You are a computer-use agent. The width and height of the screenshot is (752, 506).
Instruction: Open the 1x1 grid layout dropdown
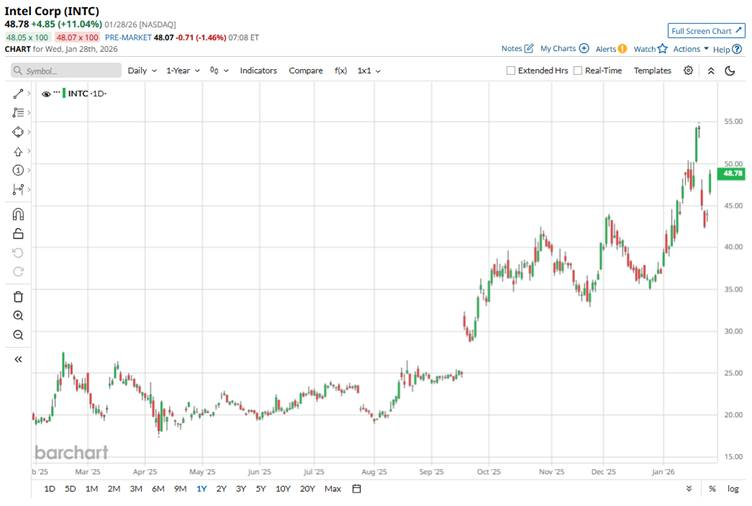(x=369, y=71)
